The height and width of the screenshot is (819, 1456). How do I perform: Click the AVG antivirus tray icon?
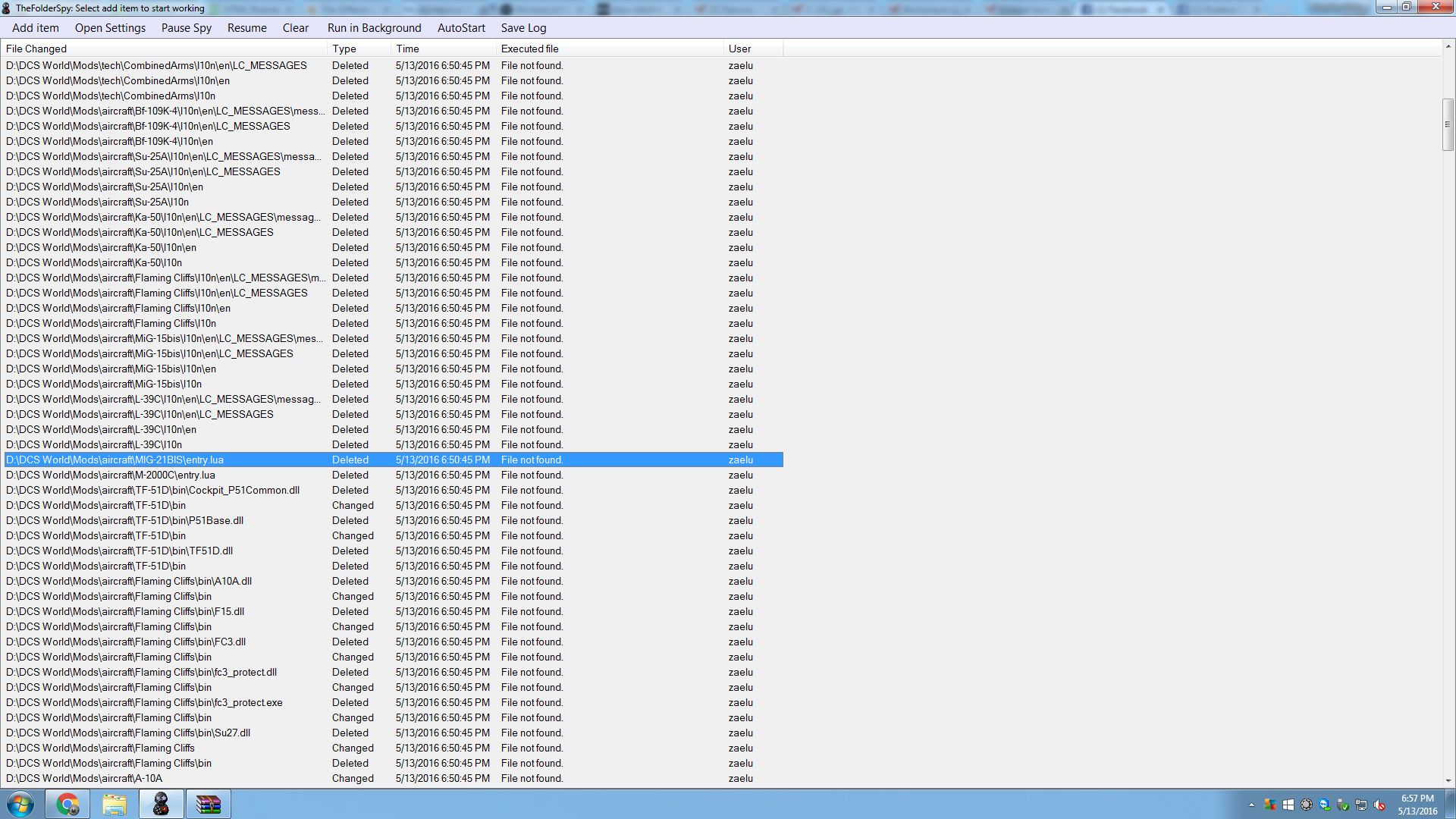1270,805
